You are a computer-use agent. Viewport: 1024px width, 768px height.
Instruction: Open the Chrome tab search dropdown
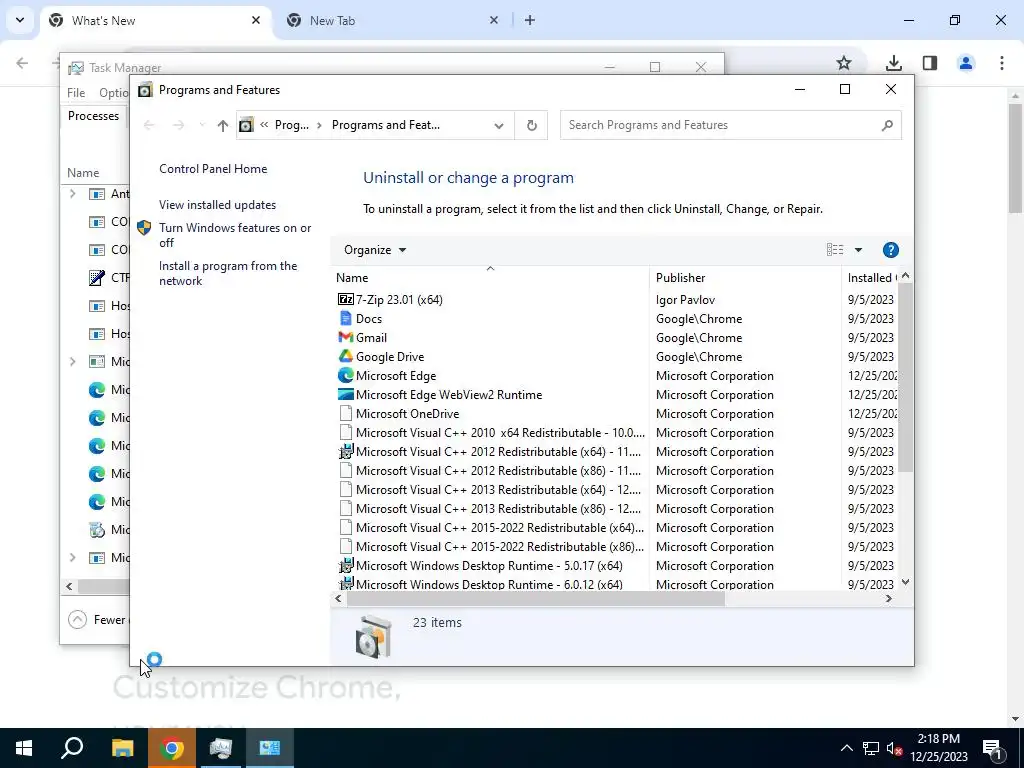coord(20,20)
